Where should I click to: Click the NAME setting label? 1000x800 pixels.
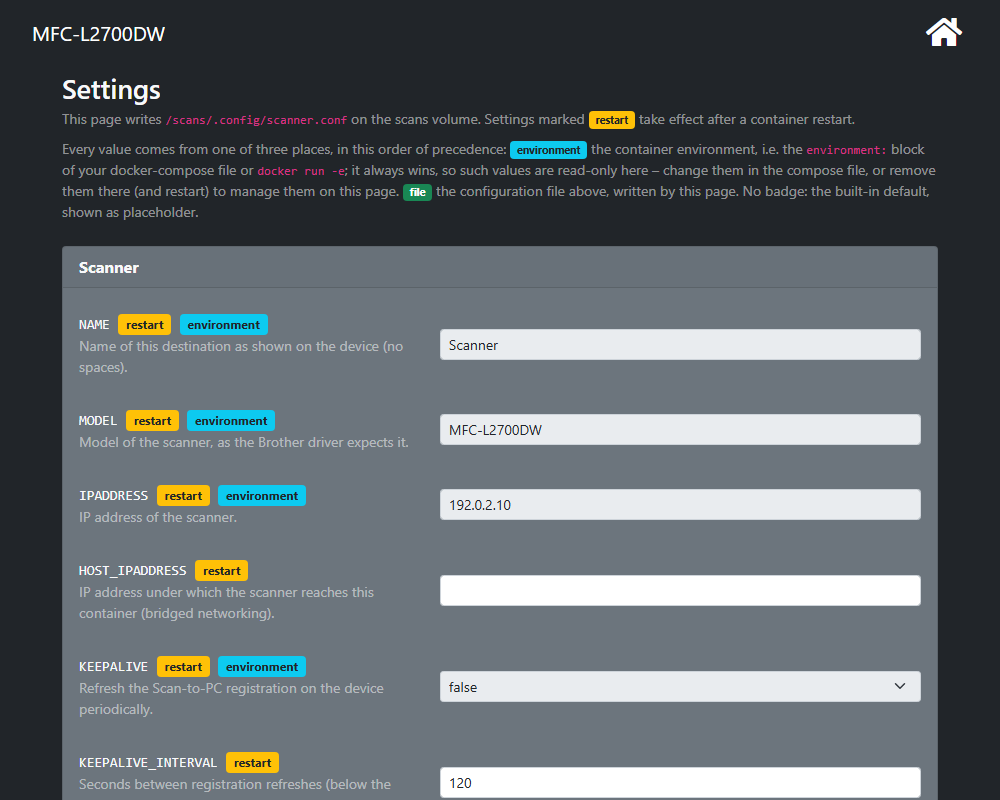[94, 325]
